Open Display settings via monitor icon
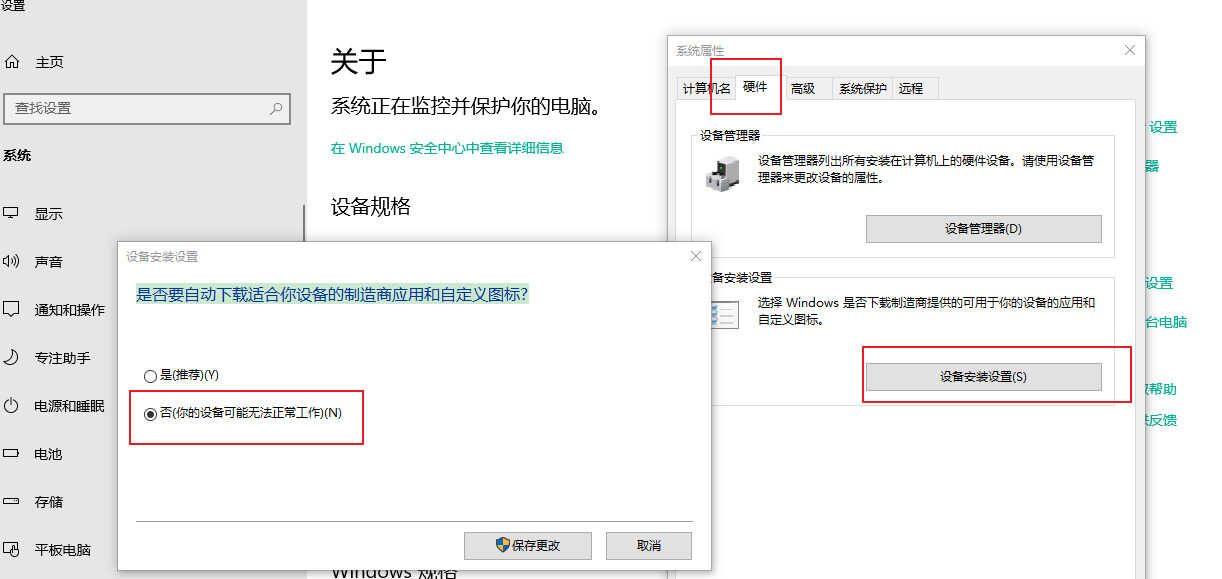 click(x=12, y=213)
